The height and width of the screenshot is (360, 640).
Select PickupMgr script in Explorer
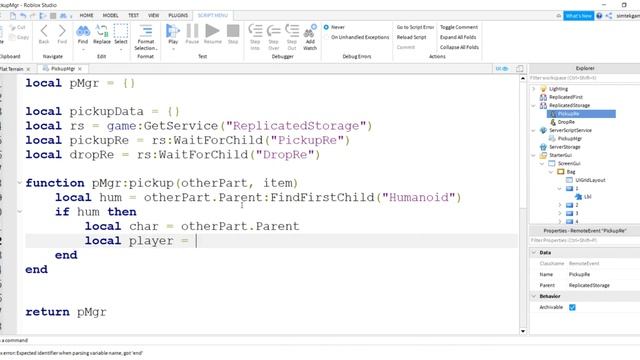[x=570, y=138]
